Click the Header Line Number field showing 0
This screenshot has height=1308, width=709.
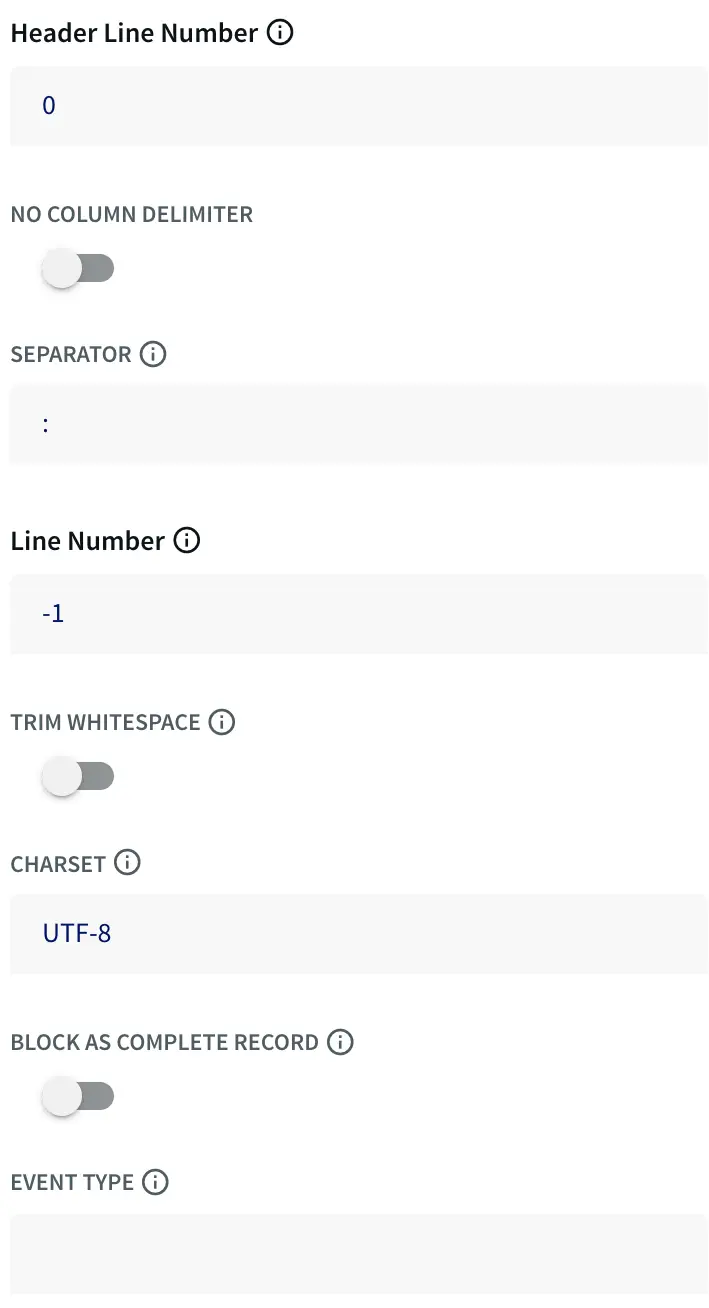click(358, 106)
